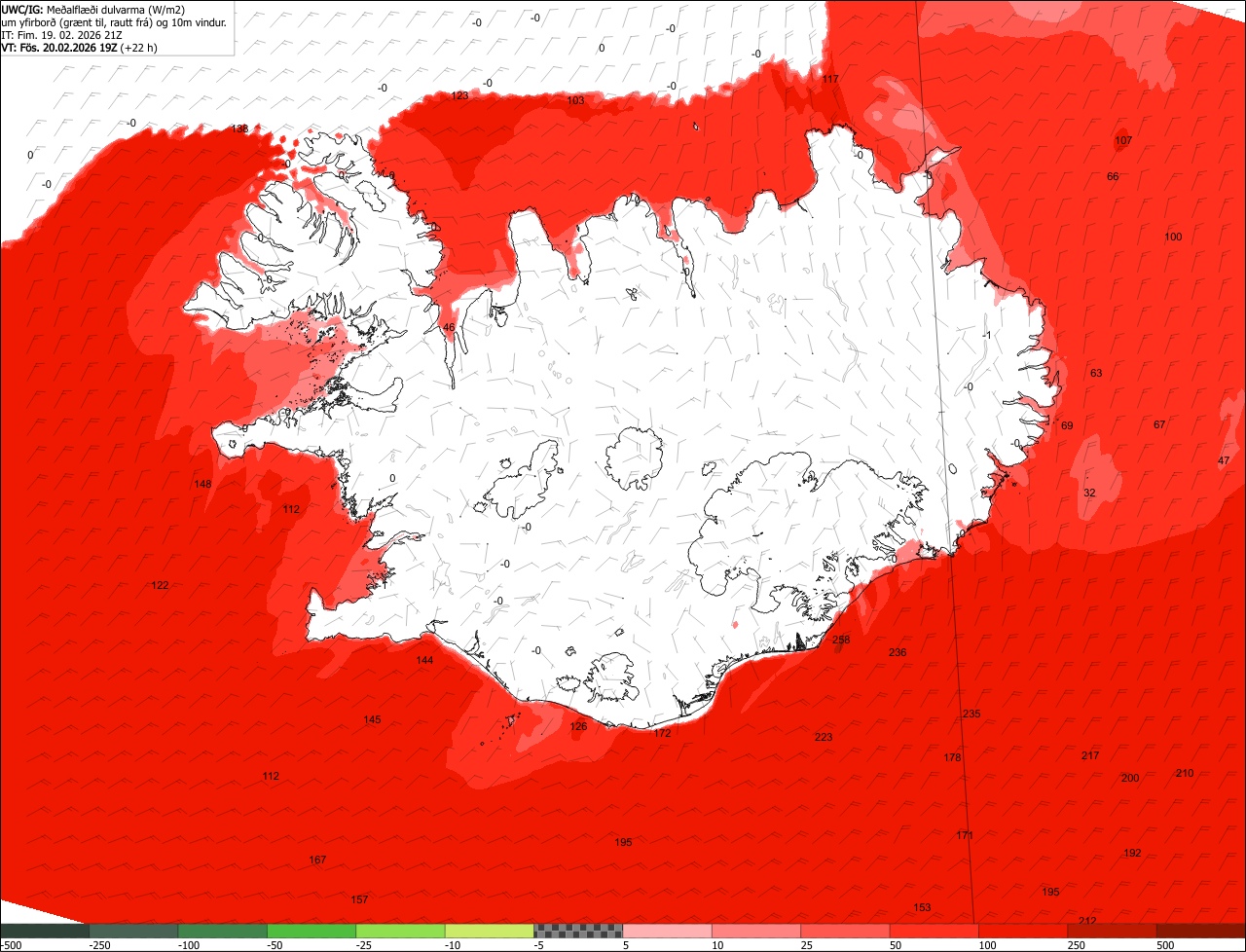Image resolution: width=1246 pixels, height=952 pixels.
Task: Click the flux value 66 in the northeast
Action: pos(1113,176)
